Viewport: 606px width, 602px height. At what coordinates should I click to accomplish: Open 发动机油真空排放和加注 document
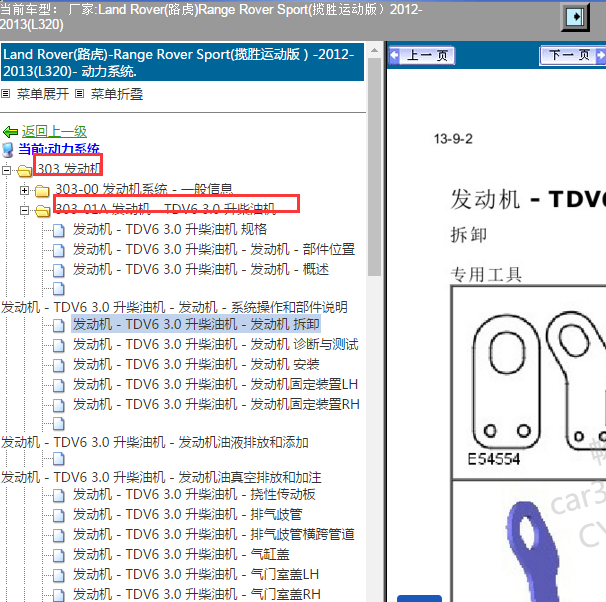click(x=161, y=477)
